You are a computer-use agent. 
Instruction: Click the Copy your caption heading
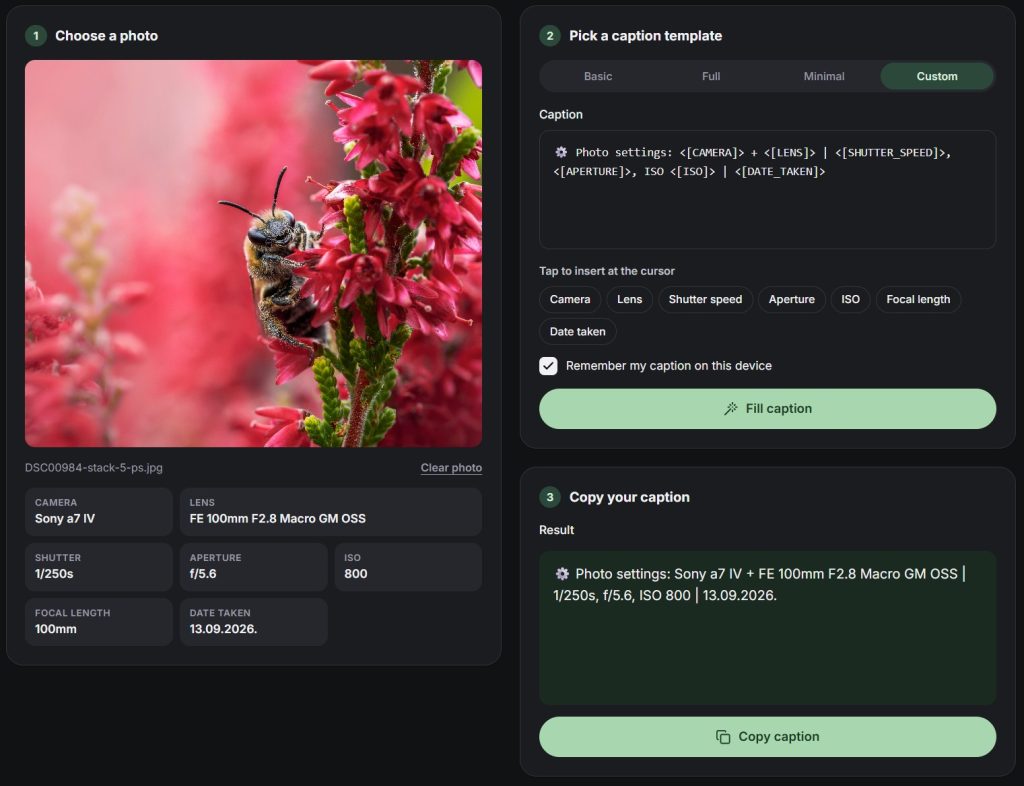[x=629, y=497]
